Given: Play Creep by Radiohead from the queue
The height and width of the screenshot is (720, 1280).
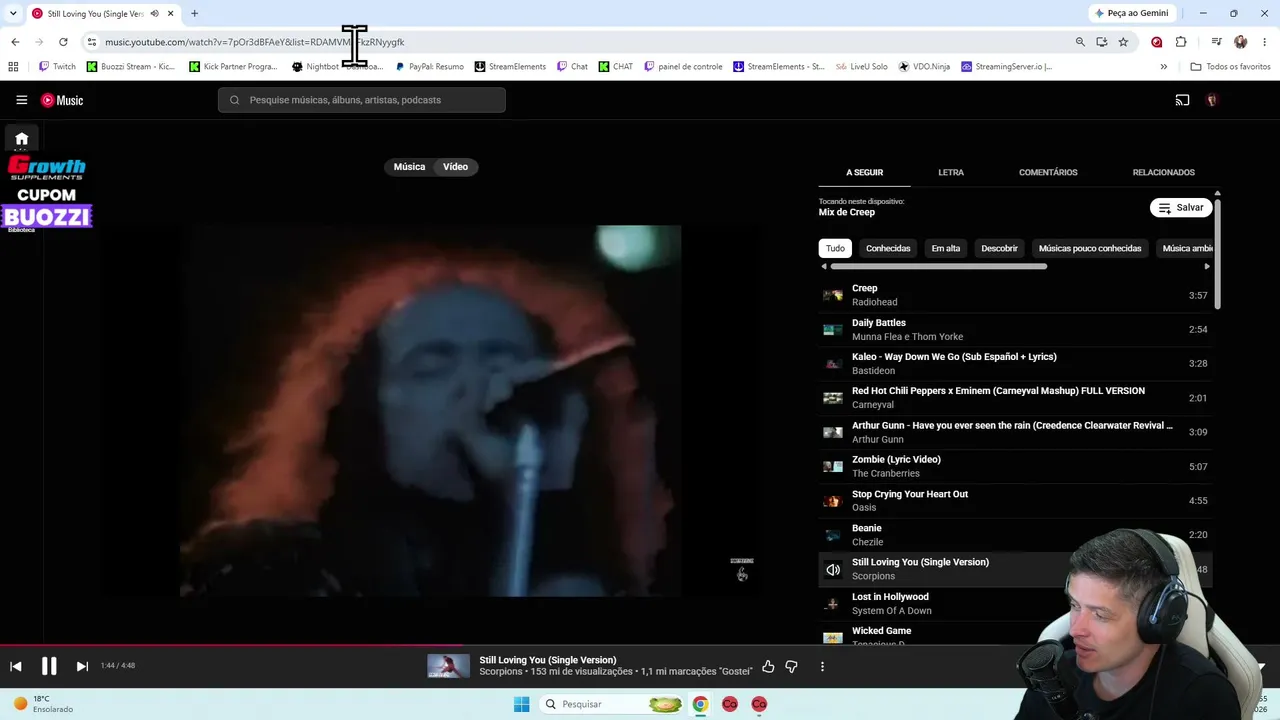Looking at the screenshot, I should coord(1015,295).
